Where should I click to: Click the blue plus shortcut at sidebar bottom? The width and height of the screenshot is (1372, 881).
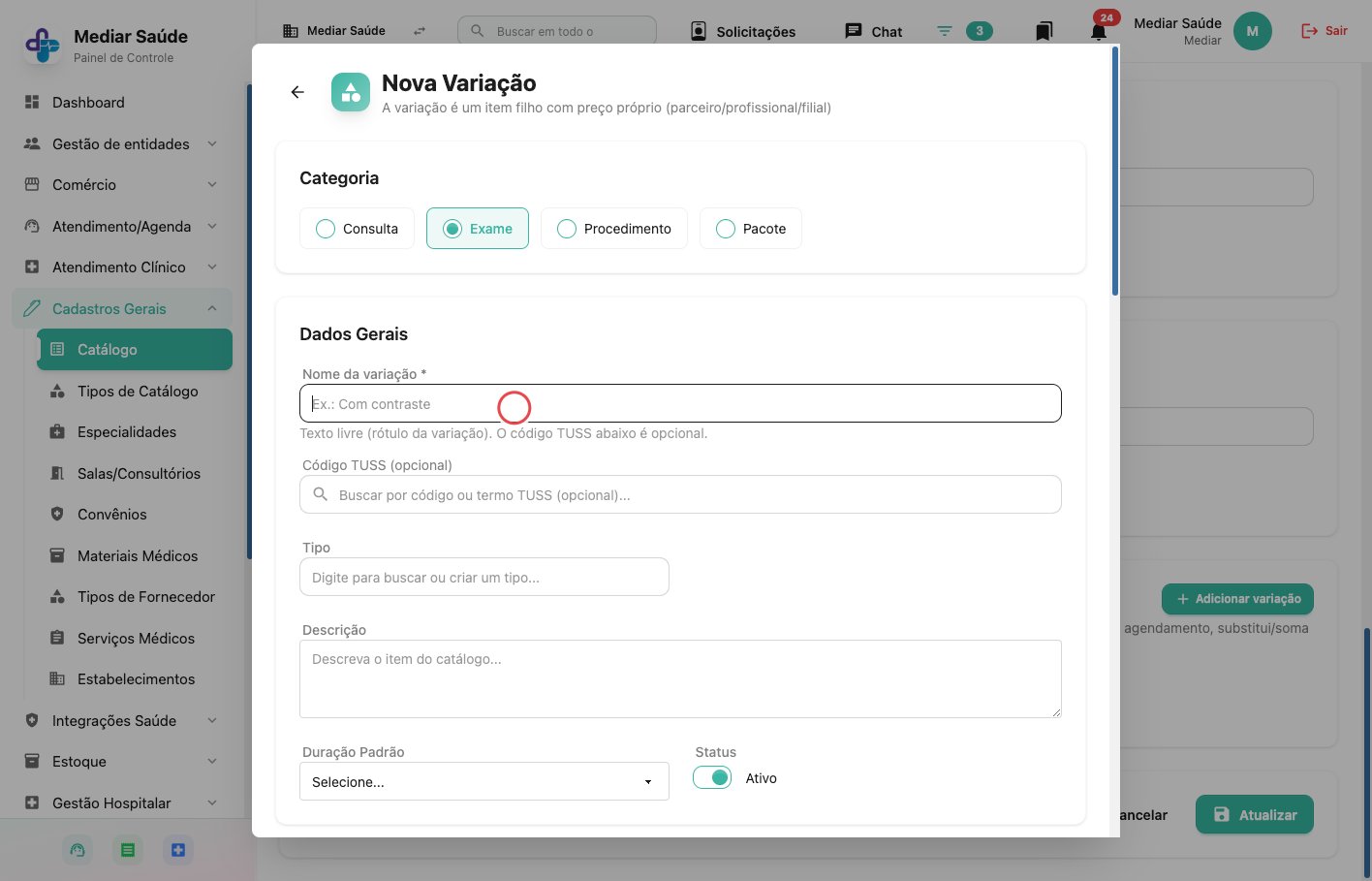coord(177,850)
